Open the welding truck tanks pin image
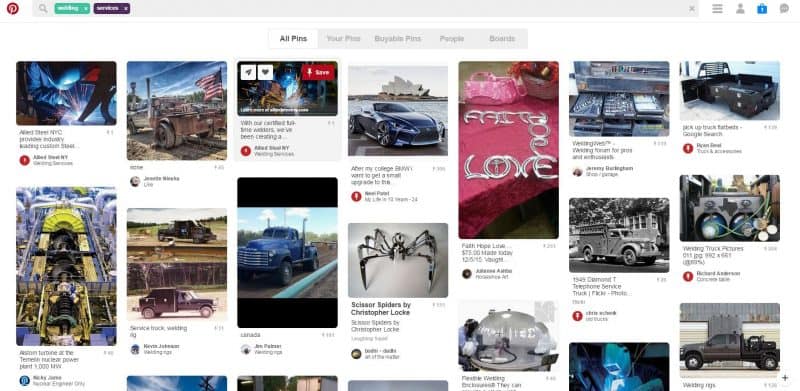The image size is (800, 391). pyautogui.click(x=730, y=208)
